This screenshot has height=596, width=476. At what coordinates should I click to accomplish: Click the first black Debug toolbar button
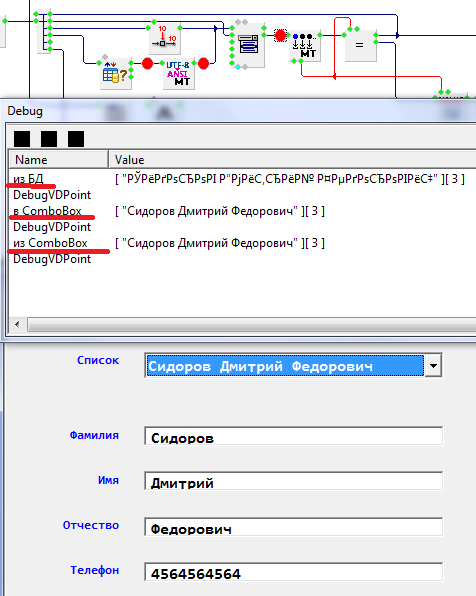22,139
